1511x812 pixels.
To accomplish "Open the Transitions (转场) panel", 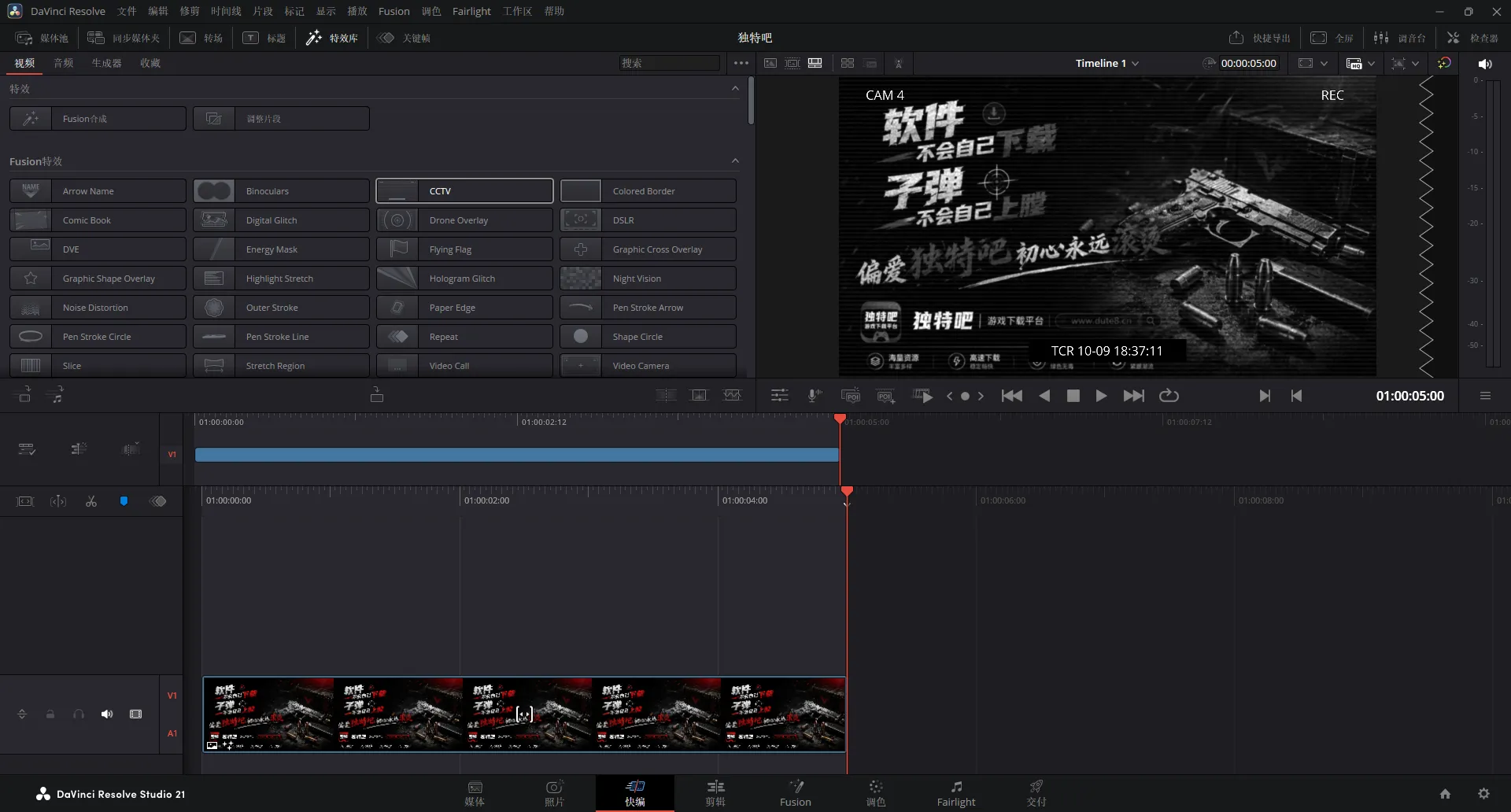I will click(201, 38).
